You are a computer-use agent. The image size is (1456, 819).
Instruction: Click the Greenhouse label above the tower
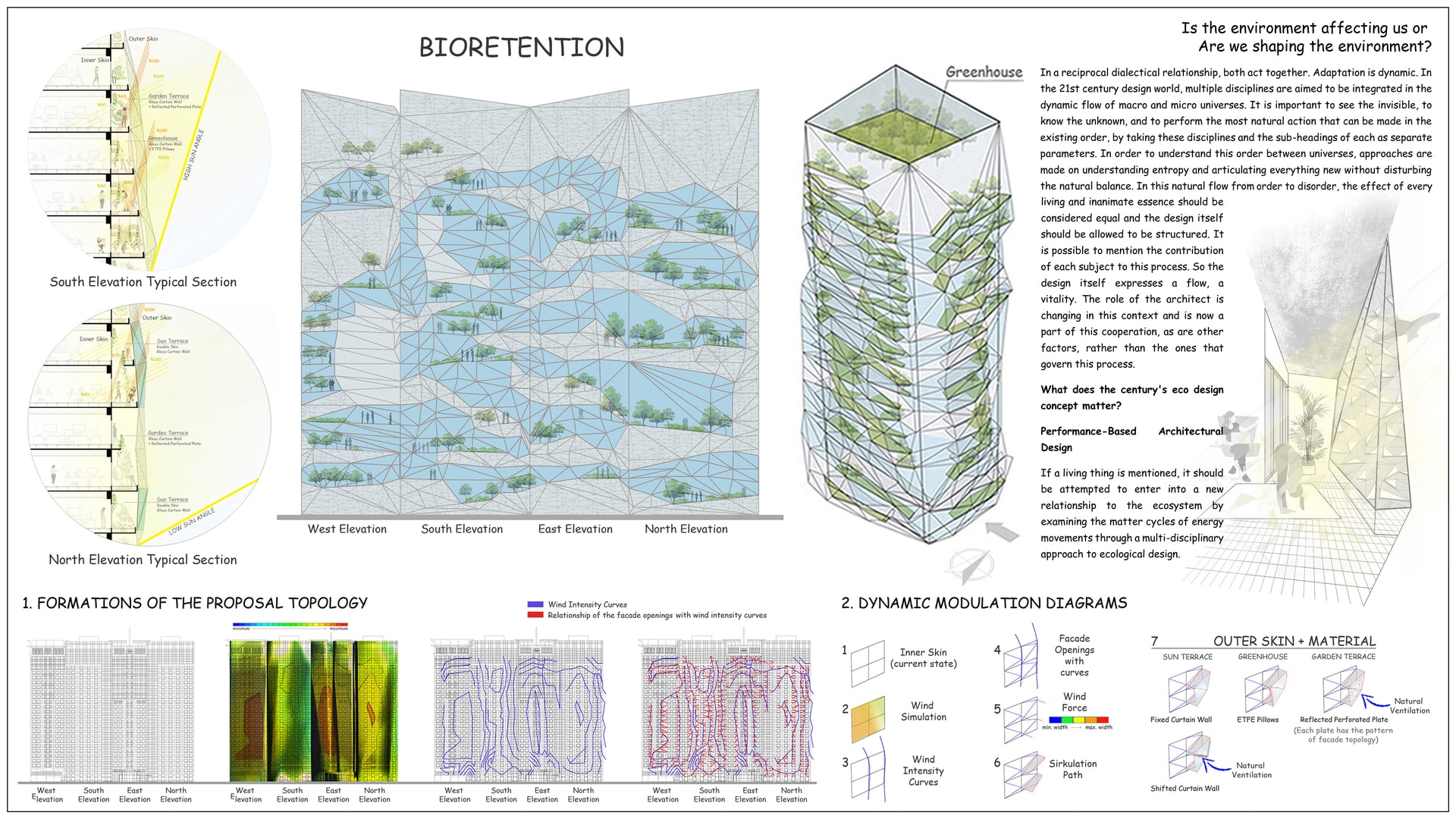click(x=984, y=72)
